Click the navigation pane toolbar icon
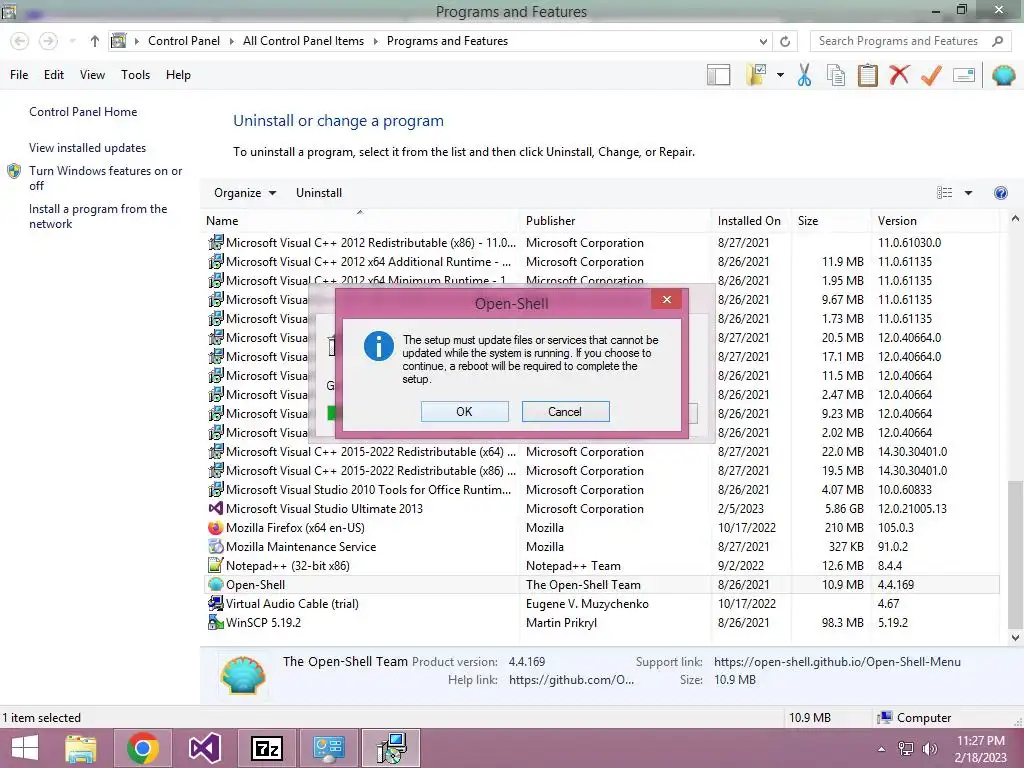This screenshot has width=1024, height=768. [x=718, y=75]
